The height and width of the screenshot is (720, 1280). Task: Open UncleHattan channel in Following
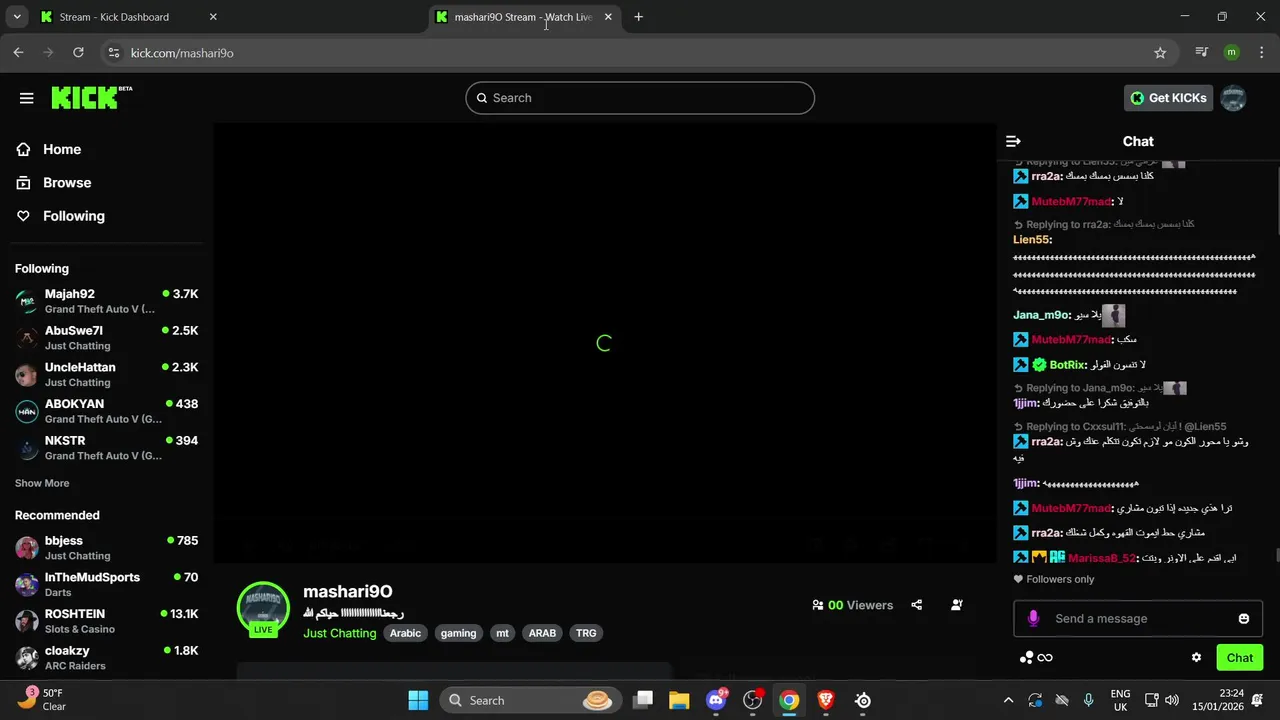106,374
